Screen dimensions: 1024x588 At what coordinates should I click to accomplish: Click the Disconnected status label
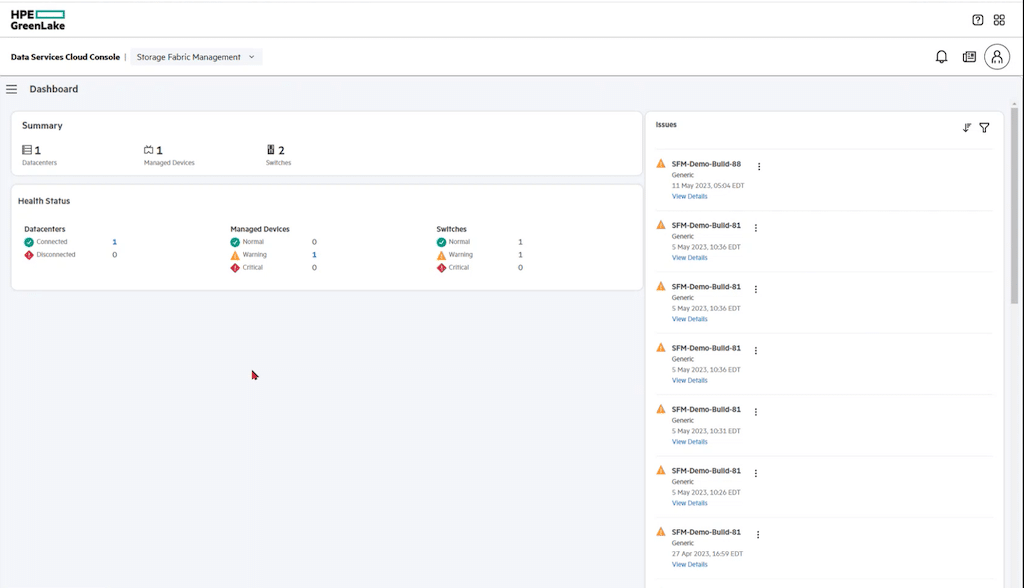pos(56,255)
